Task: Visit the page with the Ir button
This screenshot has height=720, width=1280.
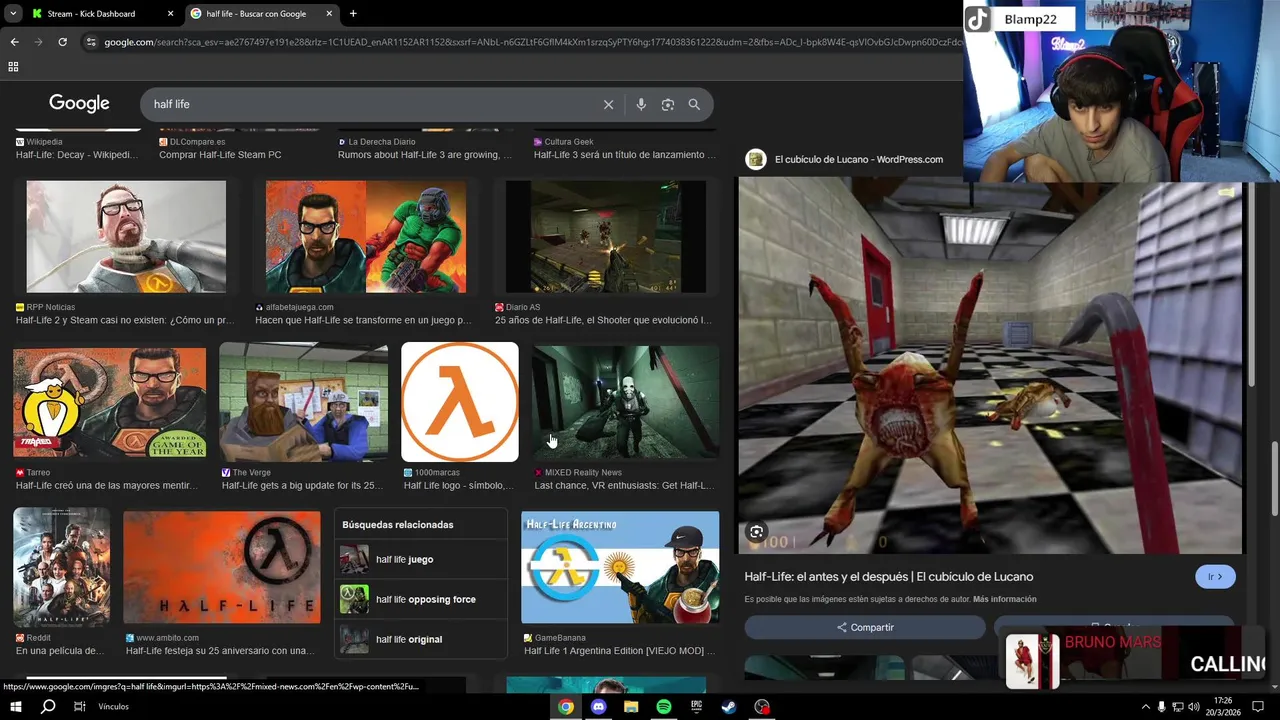Action: (1215, 577)
